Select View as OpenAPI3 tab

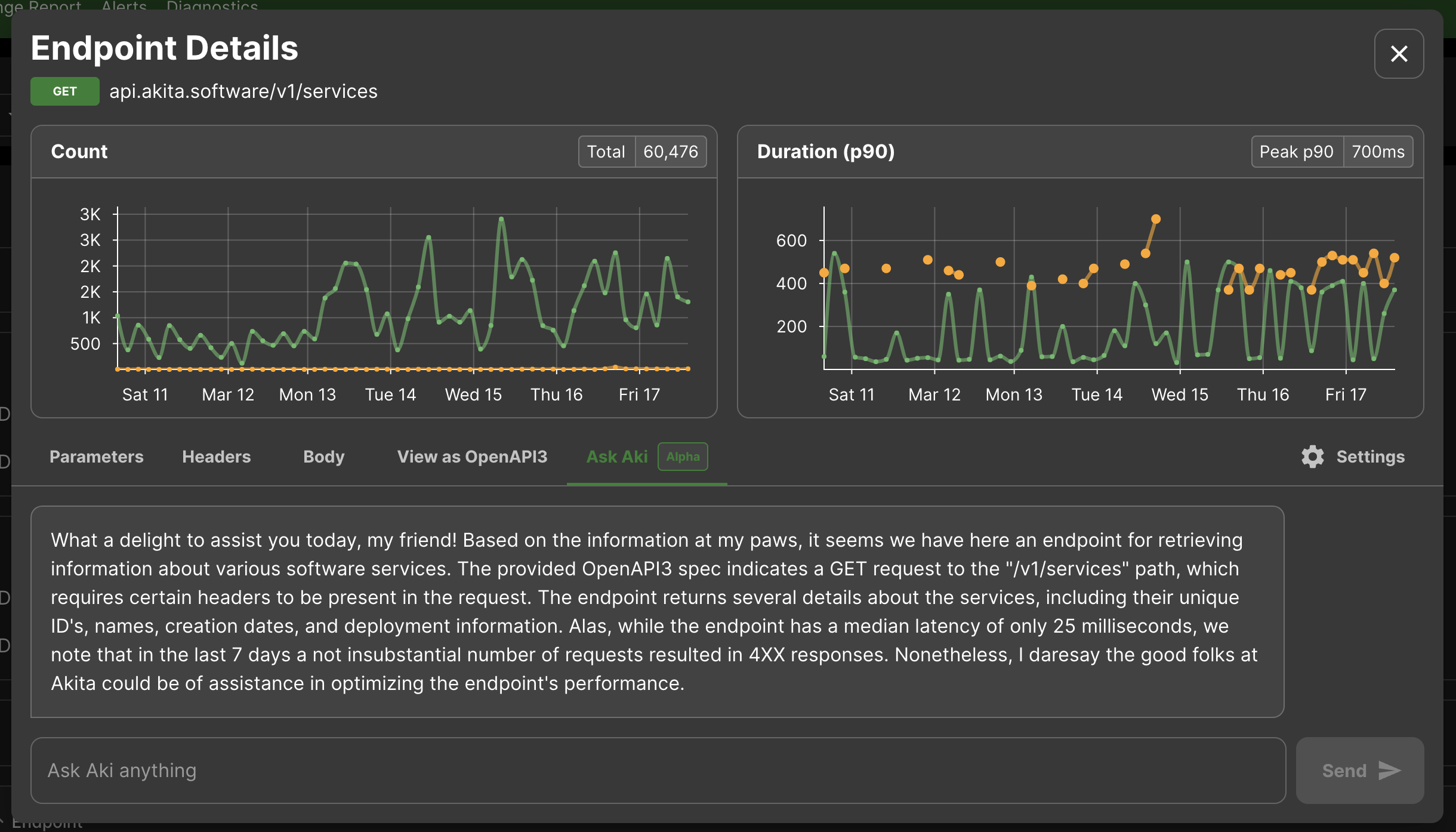[x=472, y=457]
